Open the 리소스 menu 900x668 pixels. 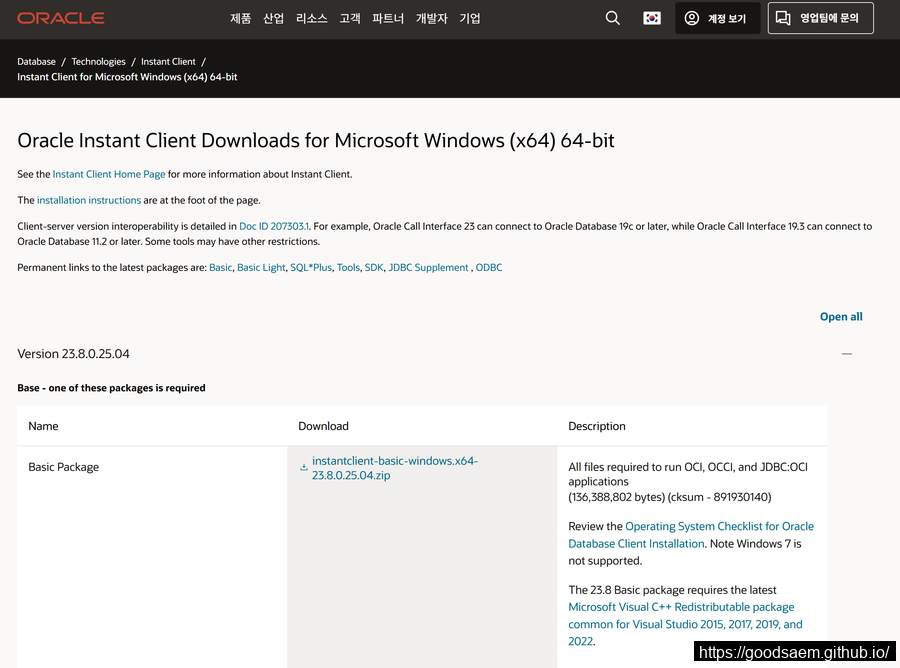point(312,18)
